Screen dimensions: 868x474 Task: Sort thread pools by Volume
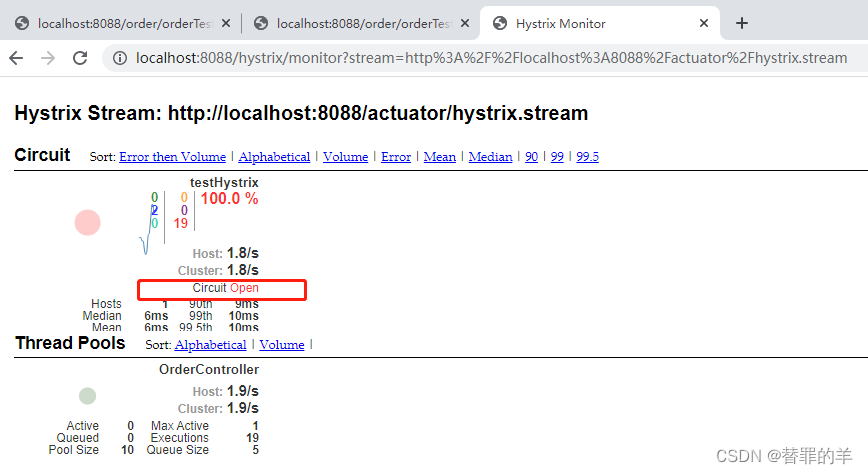click(282, 344)
